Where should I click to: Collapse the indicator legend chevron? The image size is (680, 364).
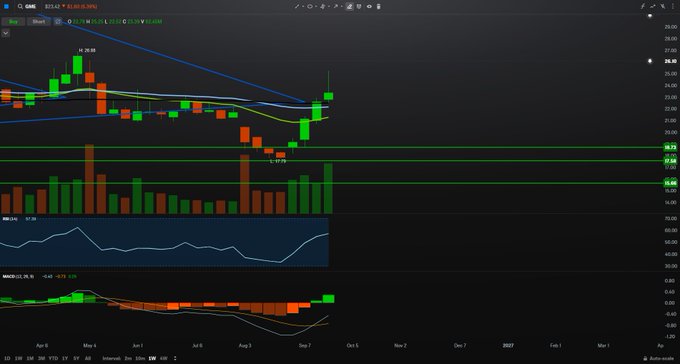coord(6,33)
